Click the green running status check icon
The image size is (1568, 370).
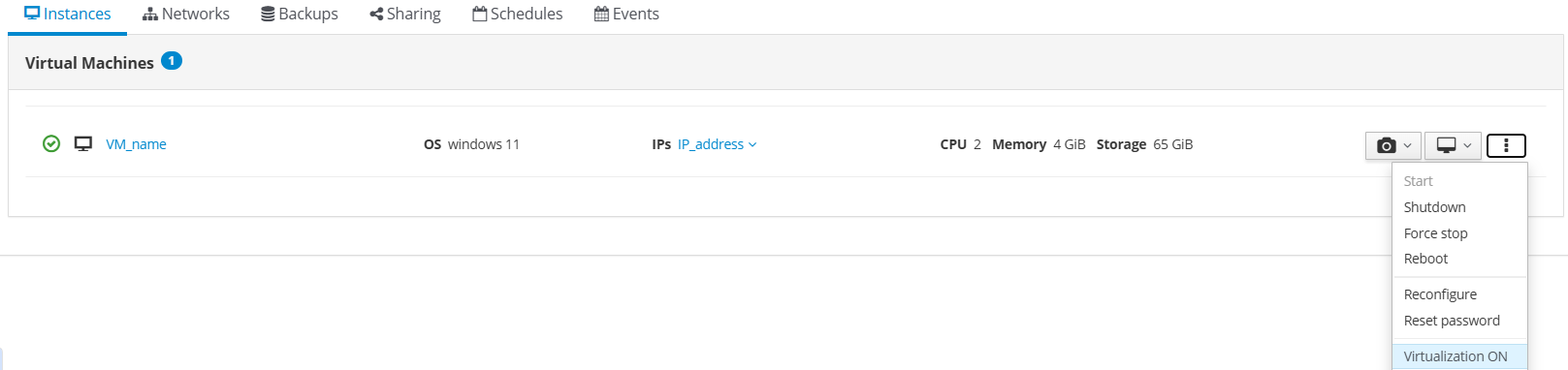(x=51, y=143)
